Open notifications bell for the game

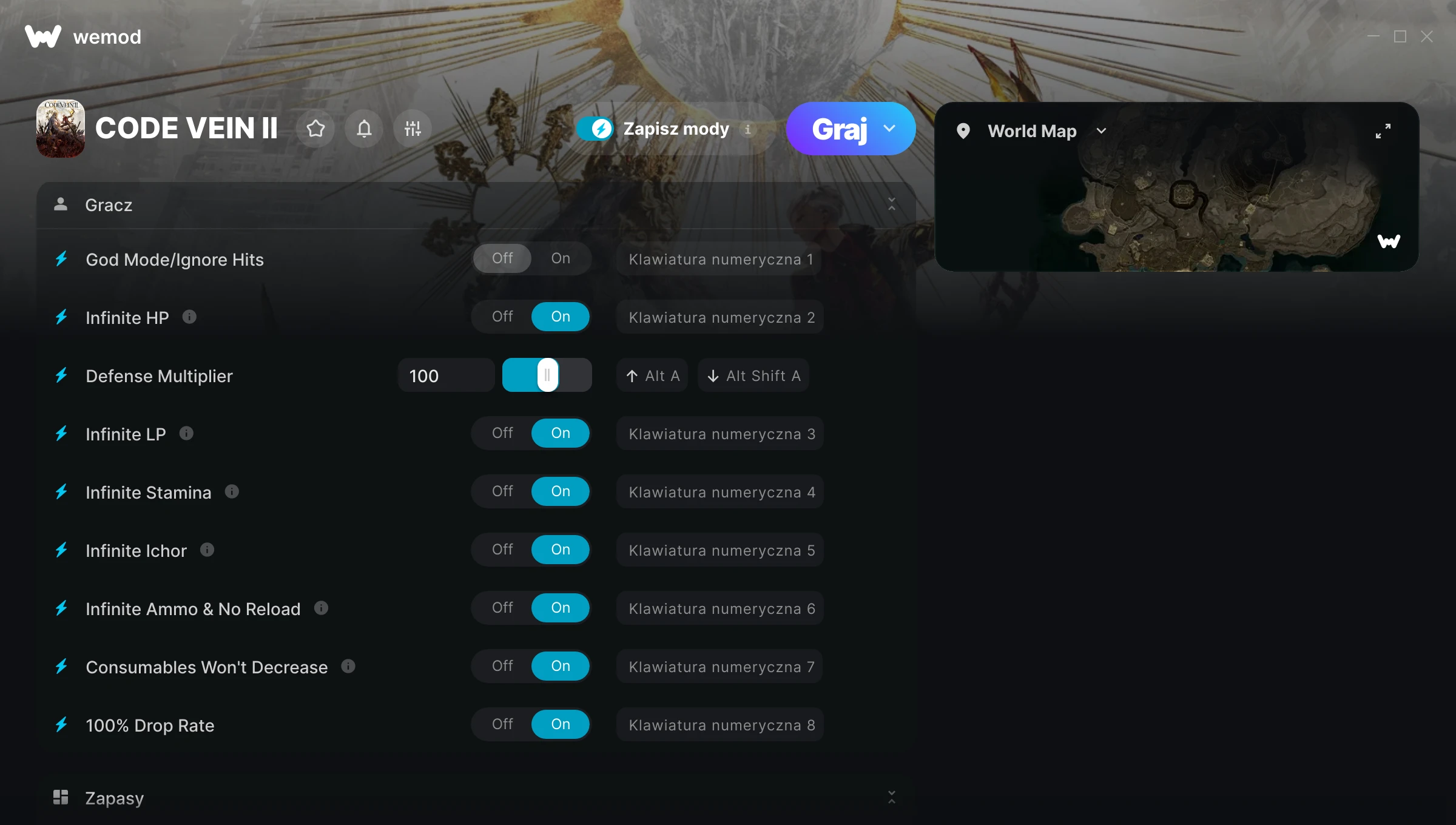364,129
